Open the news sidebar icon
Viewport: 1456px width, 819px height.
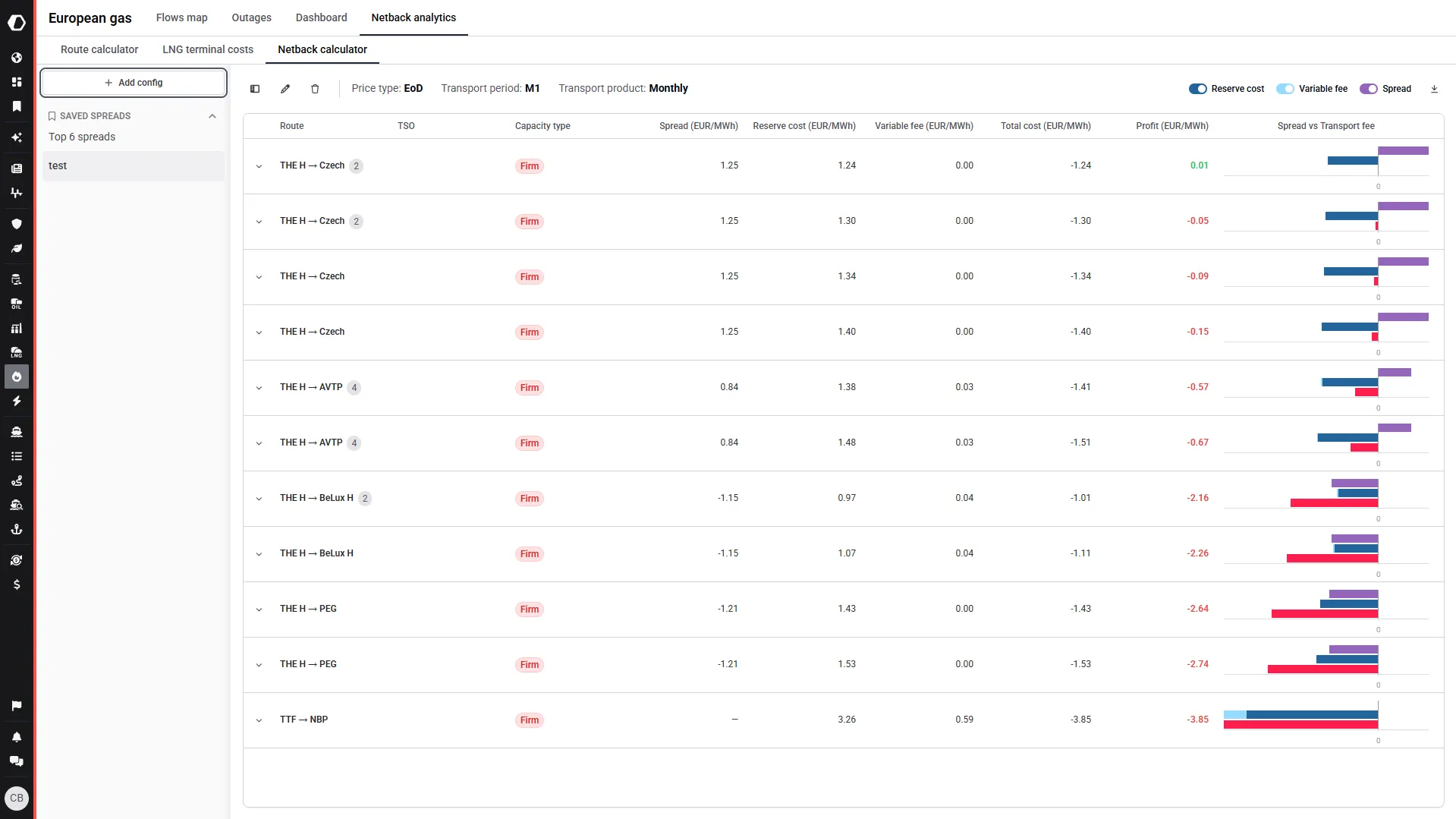[x=17, y=169]
